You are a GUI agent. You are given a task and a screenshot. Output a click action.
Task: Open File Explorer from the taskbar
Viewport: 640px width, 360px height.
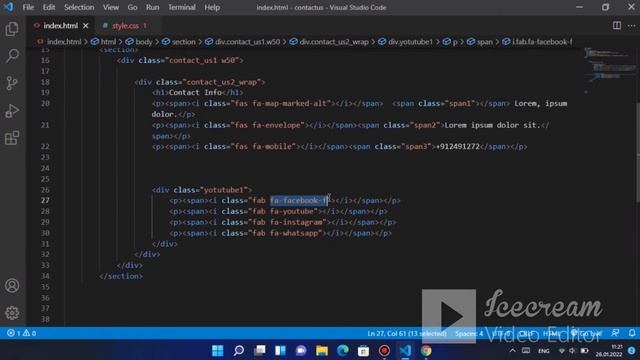click(x=322, y=351)
